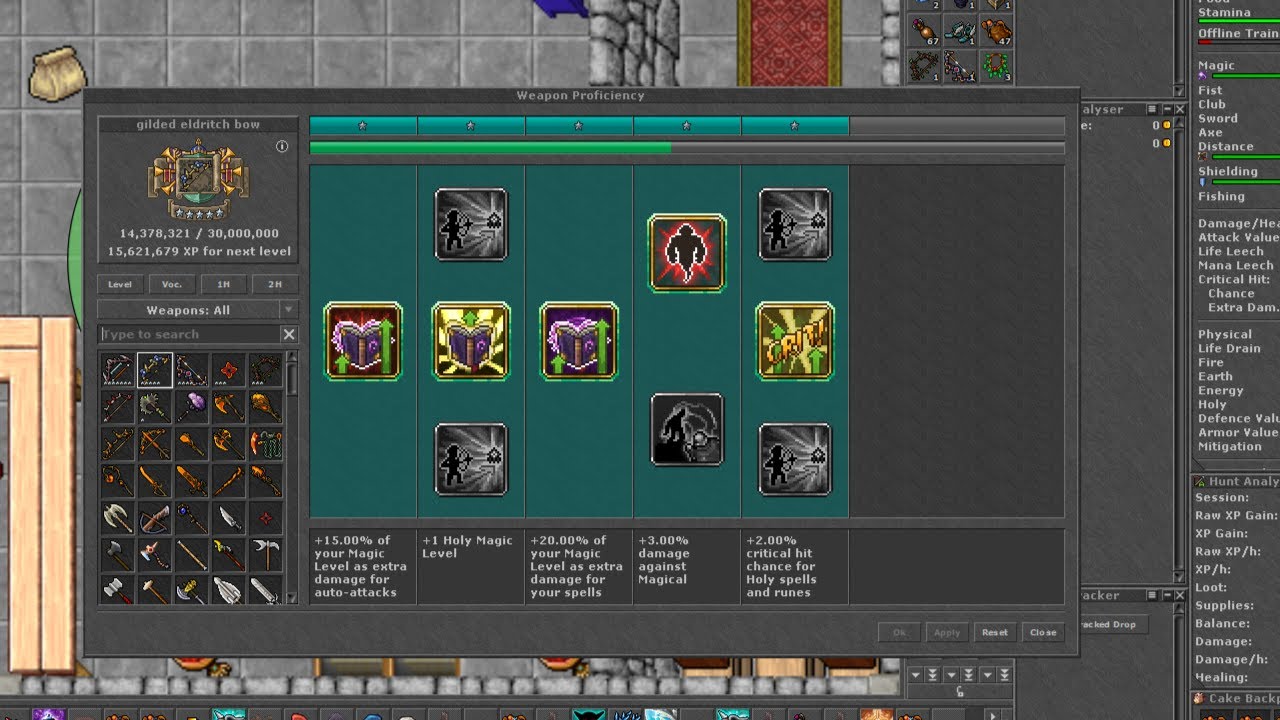Click the Balance: line in Hunt Analyser
Screen dimensions: 1280x720
point(1223,623)
